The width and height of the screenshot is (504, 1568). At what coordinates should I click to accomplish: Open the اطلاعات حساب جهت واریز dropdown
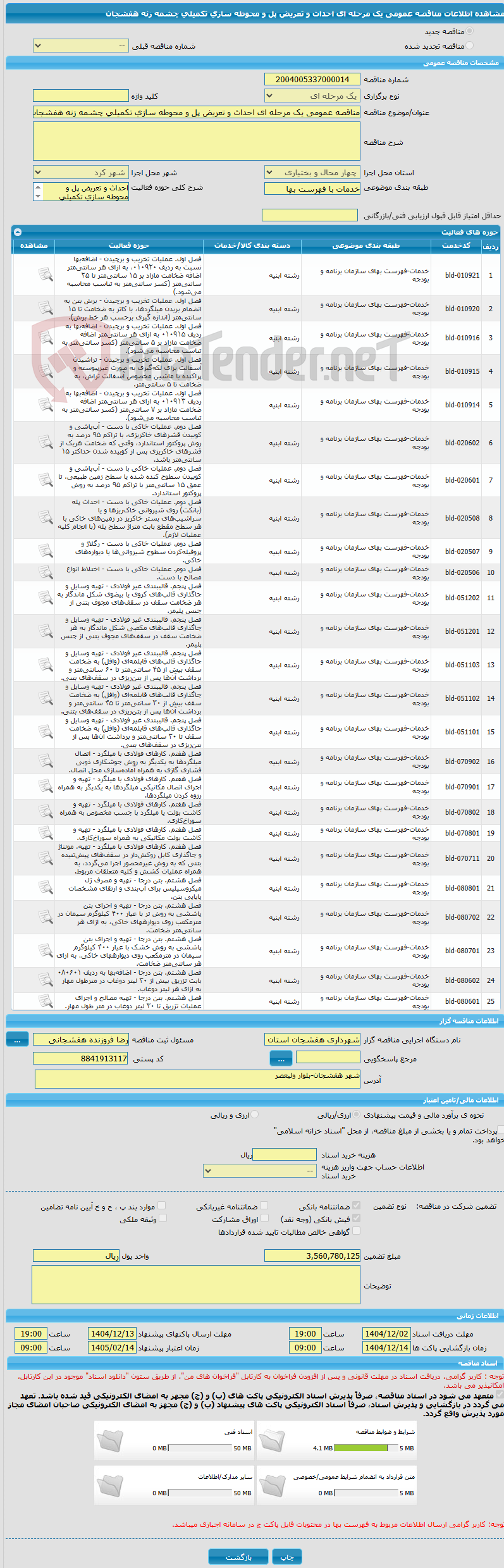click(x=260, y=1171)
